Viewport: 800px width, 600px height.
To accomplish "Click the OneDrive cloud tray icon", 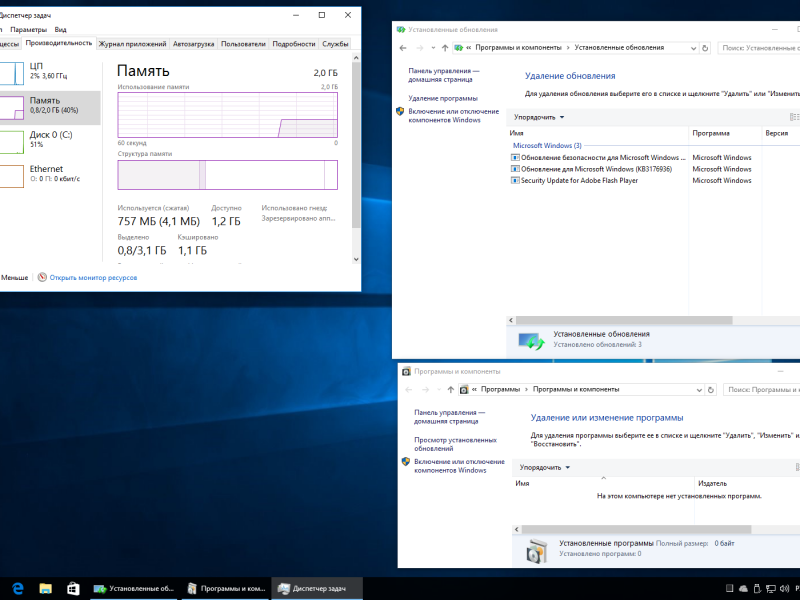I will coord(743,589).
